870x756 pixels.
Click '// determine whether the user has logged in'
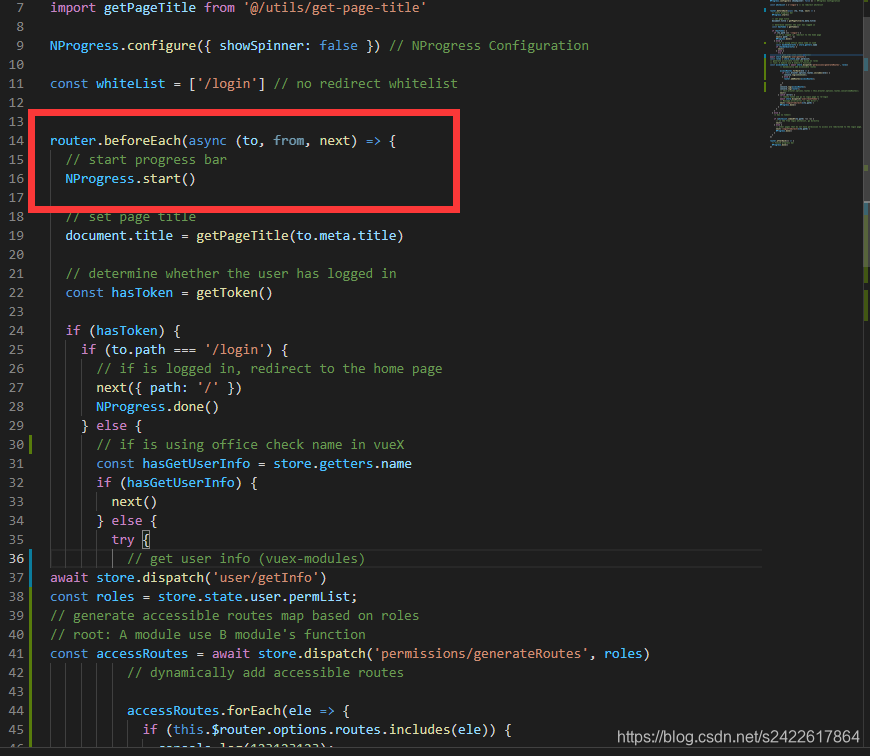tap(231, 274)
